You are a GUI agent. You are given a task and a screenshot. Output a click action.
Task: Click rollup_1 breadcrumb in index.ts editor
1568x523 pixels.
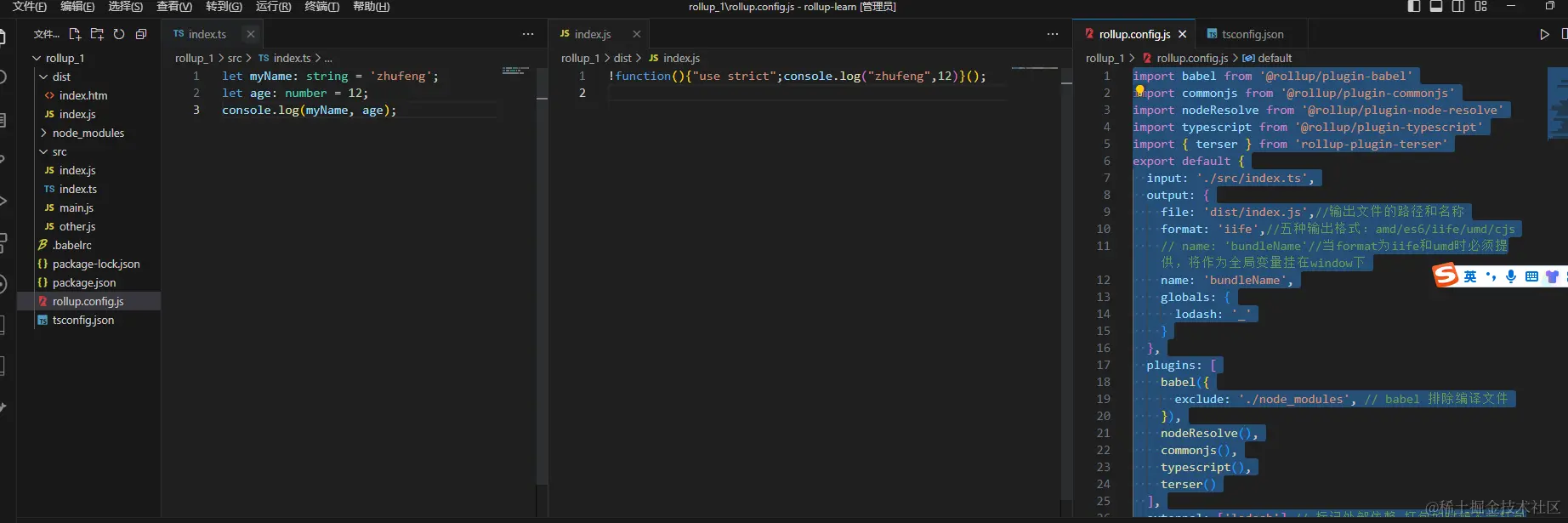(195, 58)
